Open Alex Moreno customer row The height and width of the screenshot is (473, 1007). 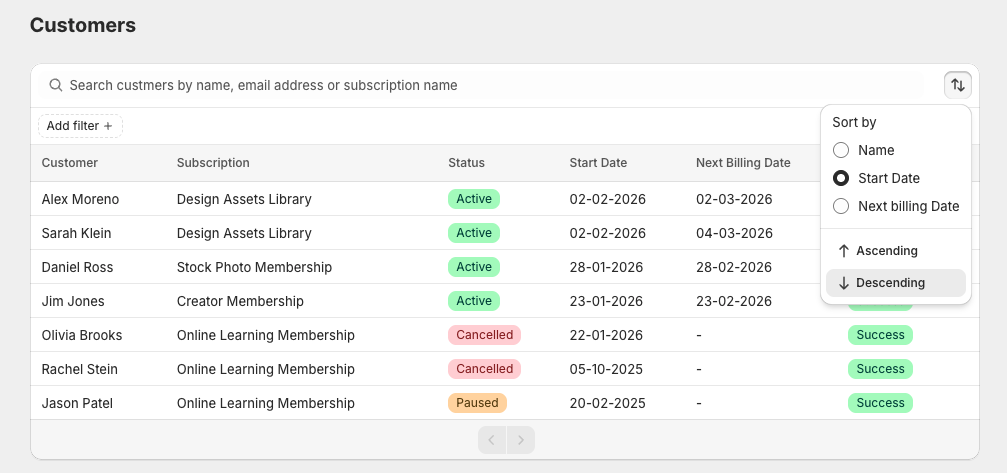[x=80, y=199]
